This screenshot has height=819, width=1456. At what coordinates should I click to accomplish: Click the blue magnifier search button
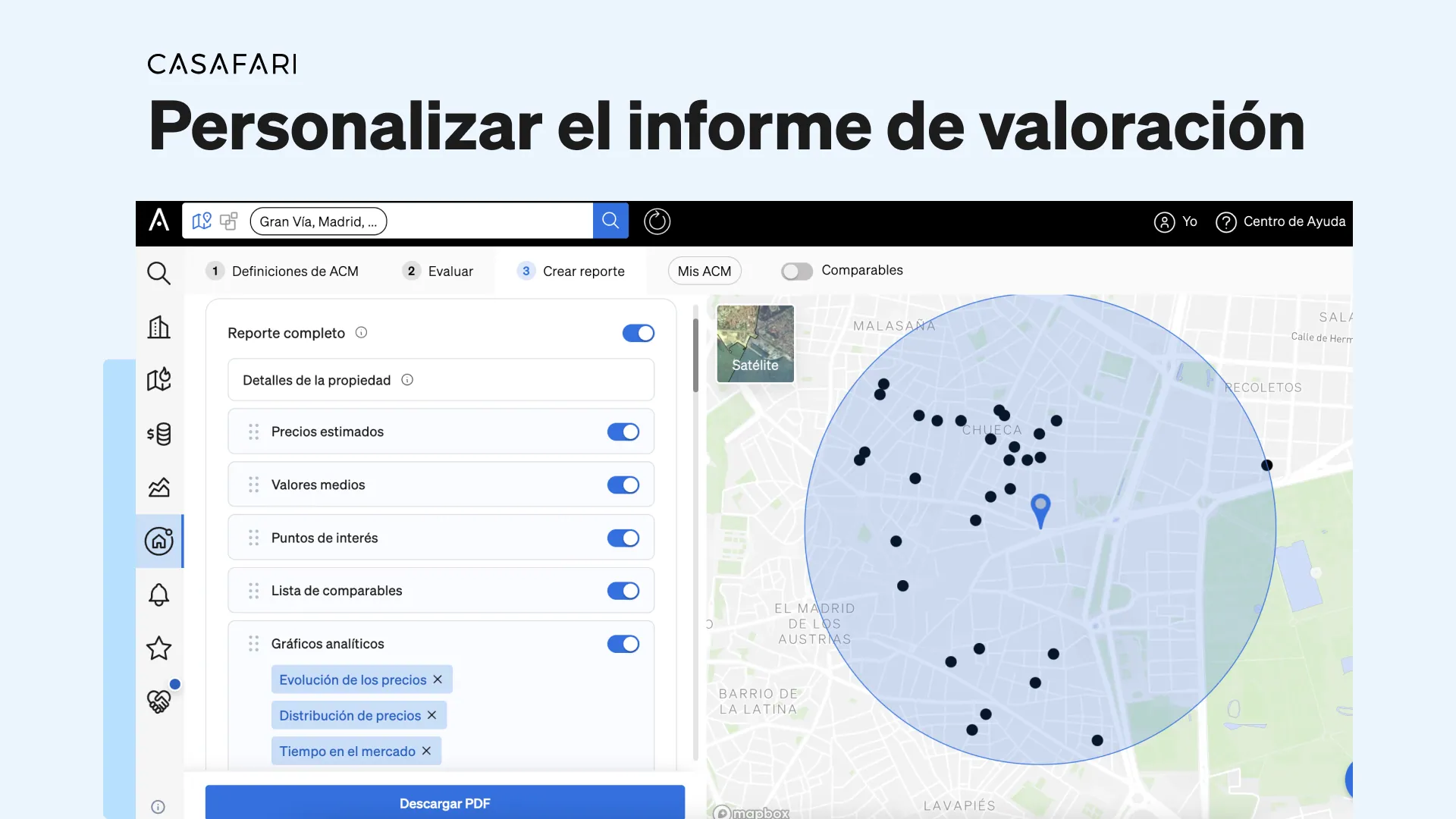[610, 221]
